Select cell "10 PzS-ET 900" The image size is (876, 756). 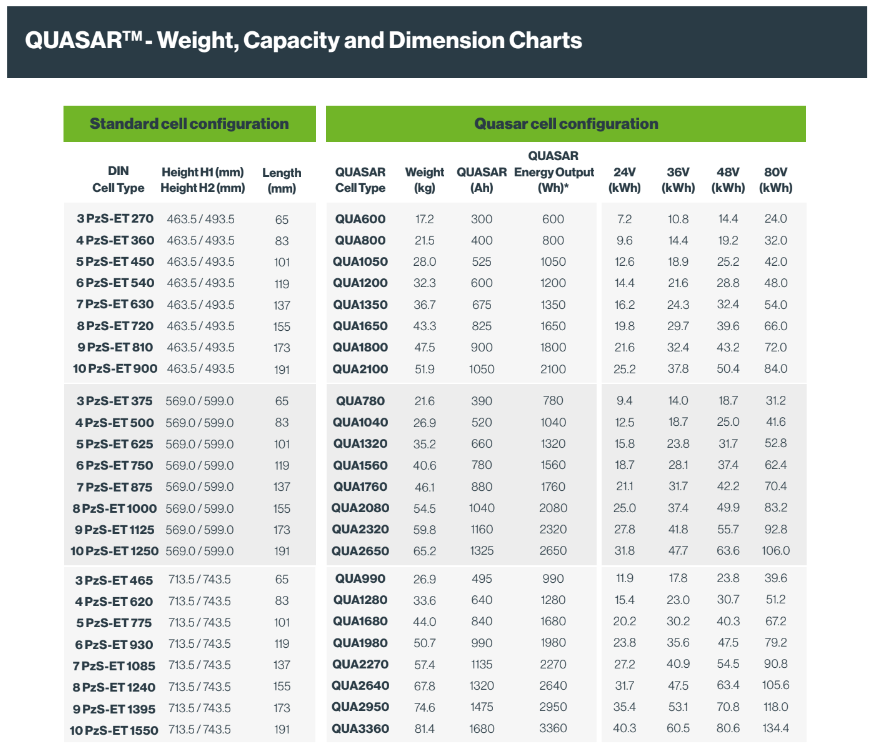tap(115, 369)
